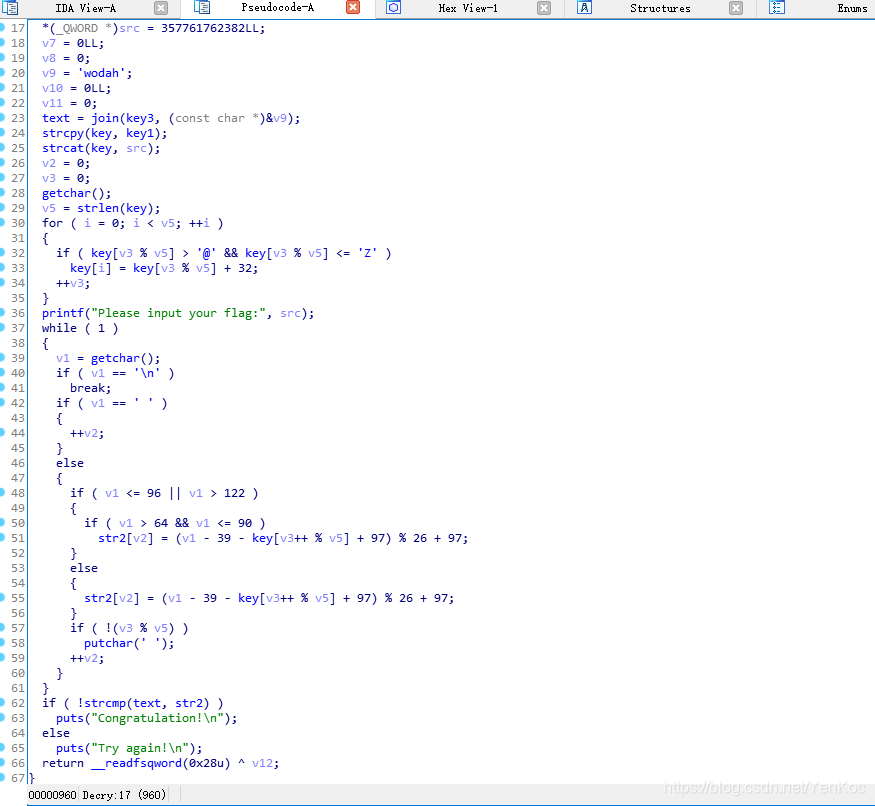Click the text variable on line 23

[56, 118]
